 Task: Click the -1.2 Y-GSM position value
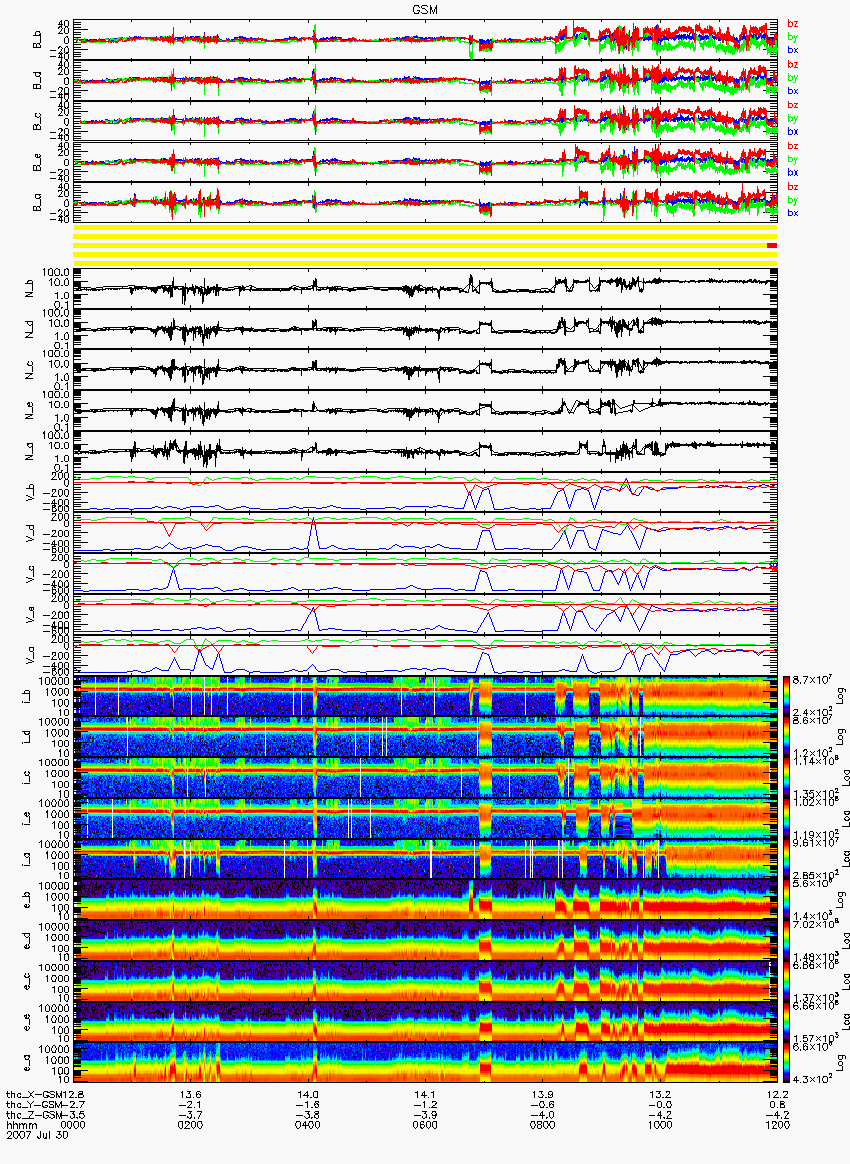pos(425,1105)
